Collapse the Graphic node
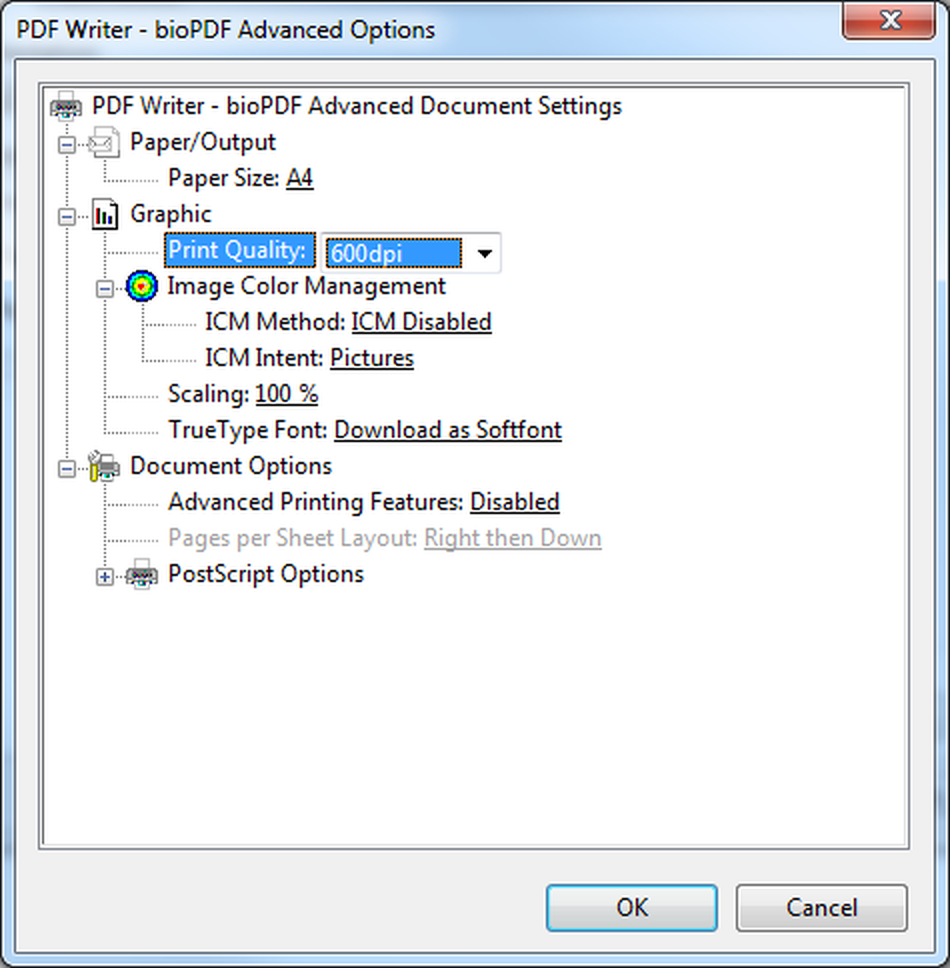950x968 pixels. [x=67, y=217]
